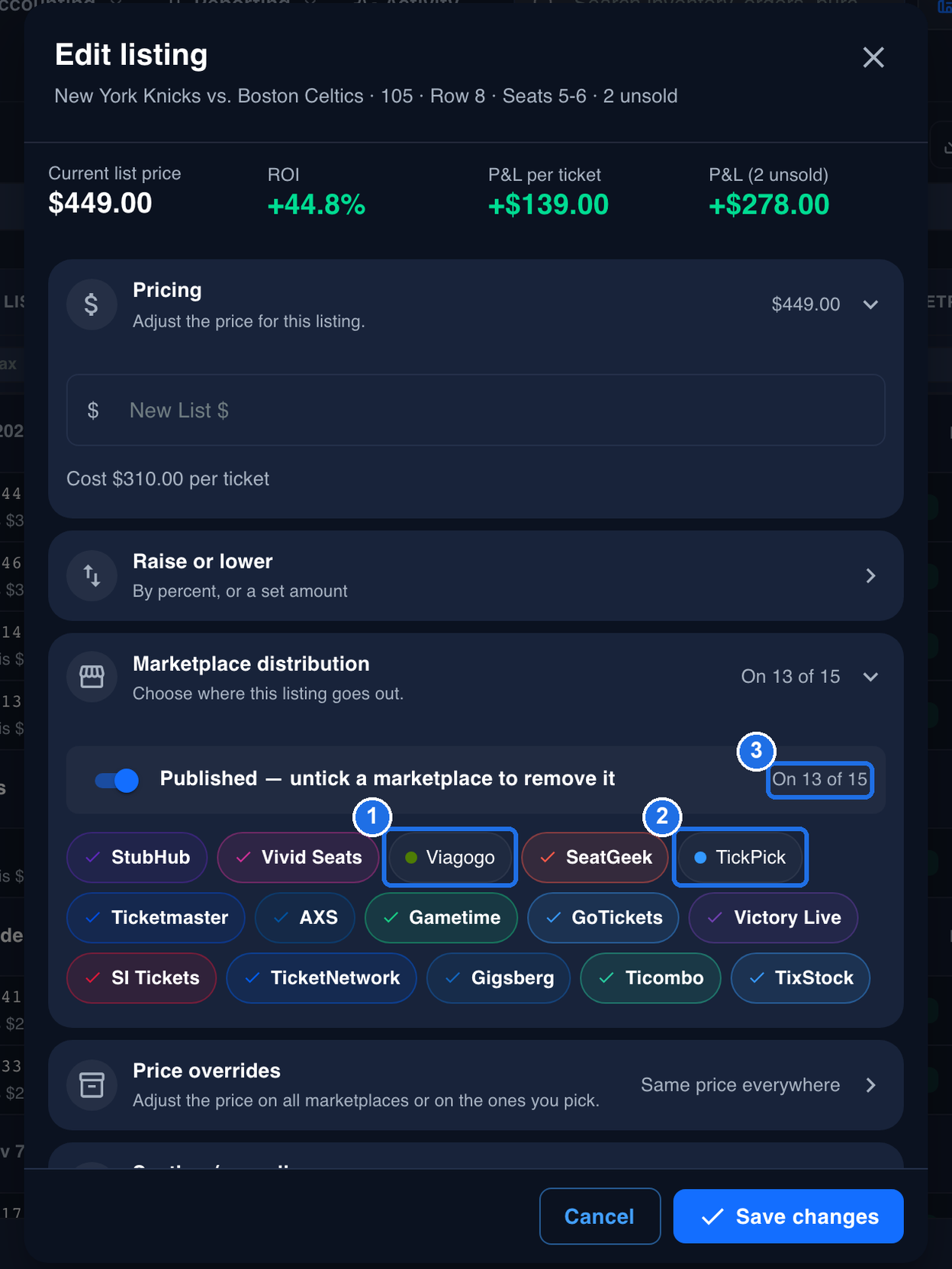Untick the Ticketmaster marketplace chip
Image resolution: width=952 pixels, height=1269 pixels.
pyautogui.click(x=156, y=917)
